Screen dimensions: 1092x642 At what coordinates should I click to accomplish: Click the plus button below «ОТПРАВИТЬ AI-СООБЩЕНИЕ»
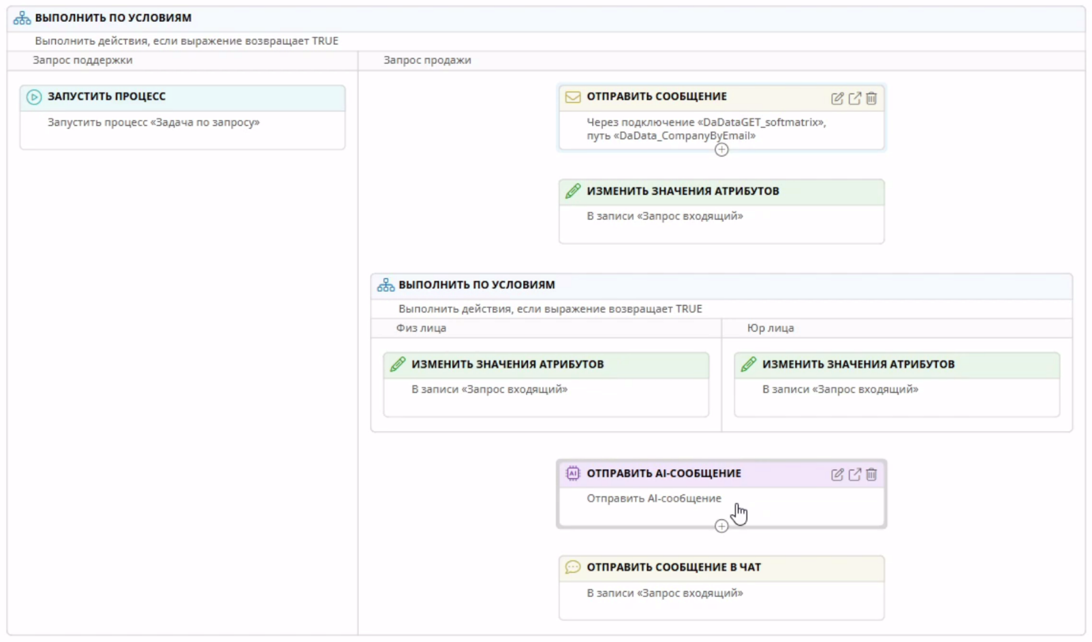pos(721,524)
